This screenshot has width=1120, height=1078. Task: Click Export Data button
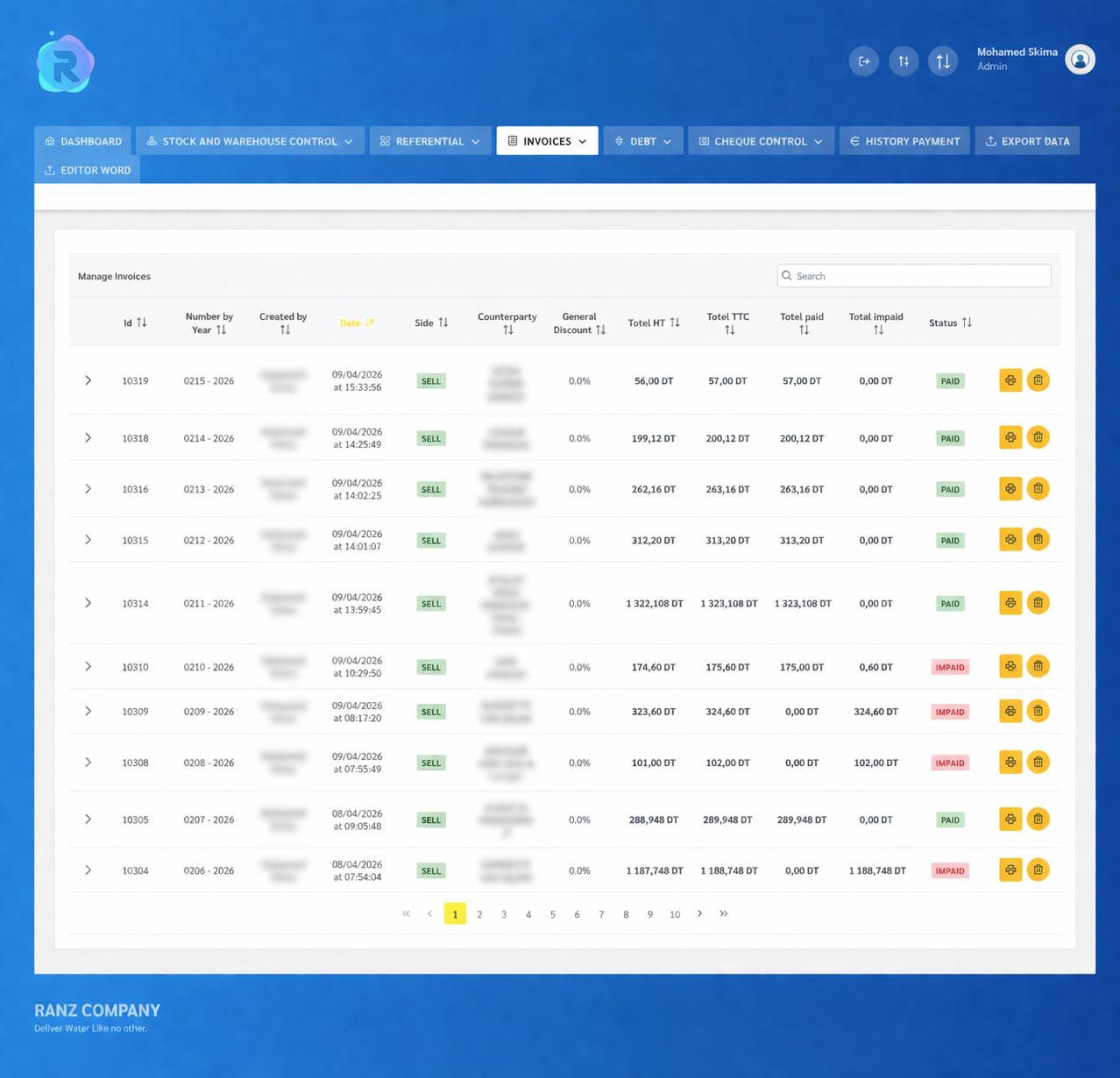(1027, 141)
